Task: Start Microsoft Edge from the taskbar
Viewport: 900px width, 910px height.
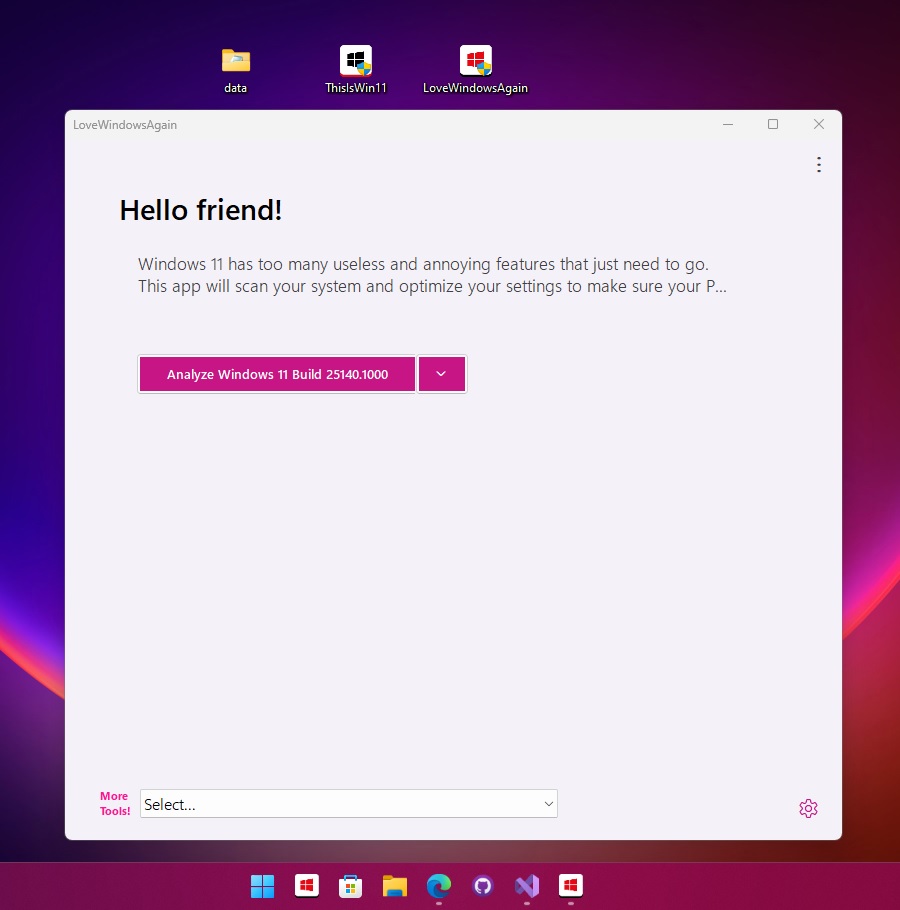Action: pos(438,886)
